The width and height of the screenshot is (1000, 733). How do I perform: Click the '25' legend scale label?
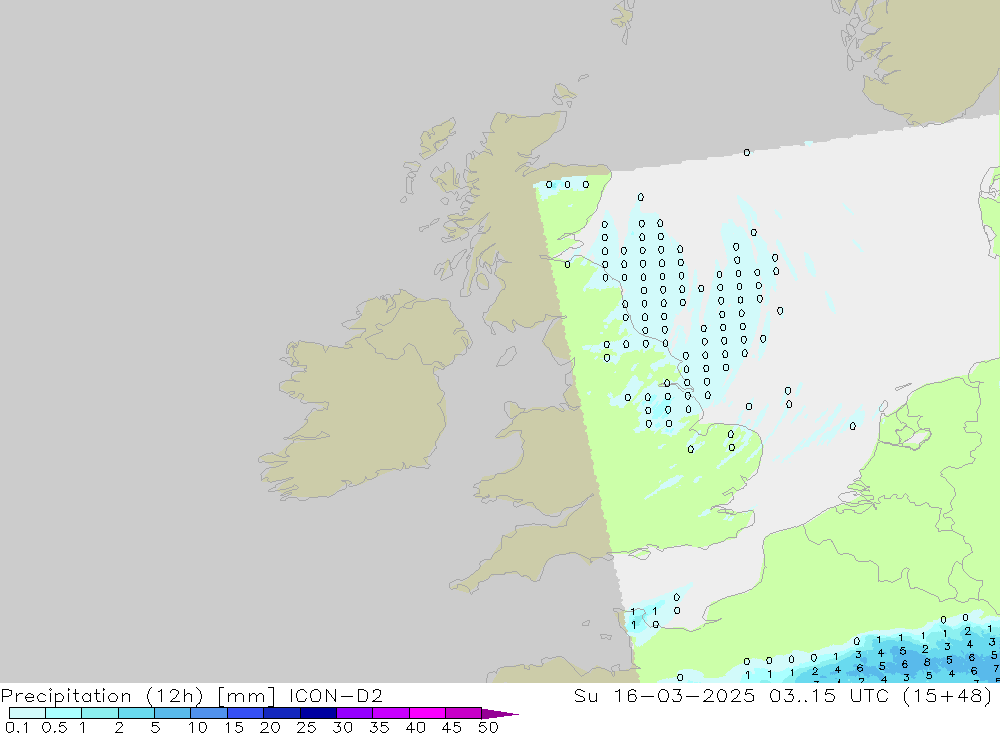(x=307, y=727)
